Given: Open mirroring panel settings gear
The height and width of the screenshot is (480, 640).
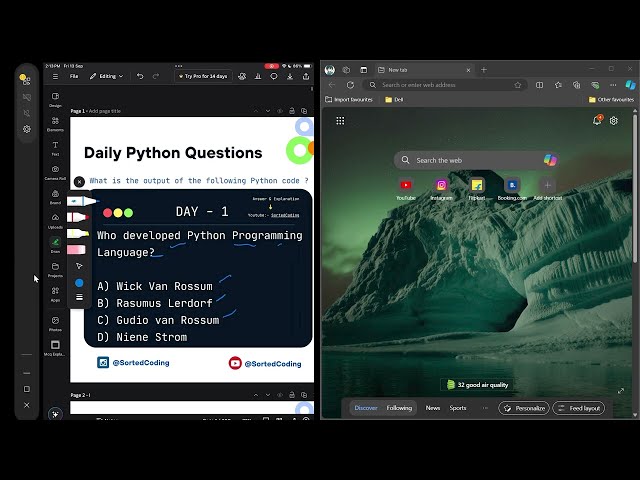Looking at the screenshot, I should click(27, 129).
